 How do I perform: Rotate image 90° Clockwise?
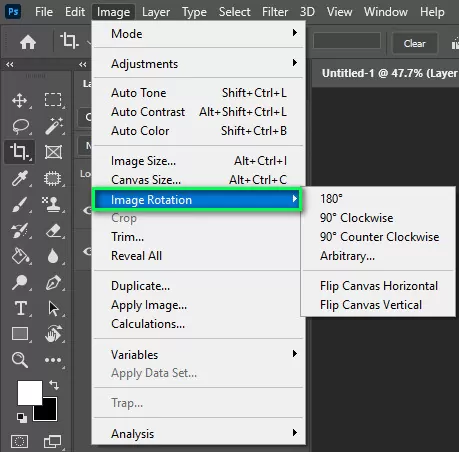378,218
